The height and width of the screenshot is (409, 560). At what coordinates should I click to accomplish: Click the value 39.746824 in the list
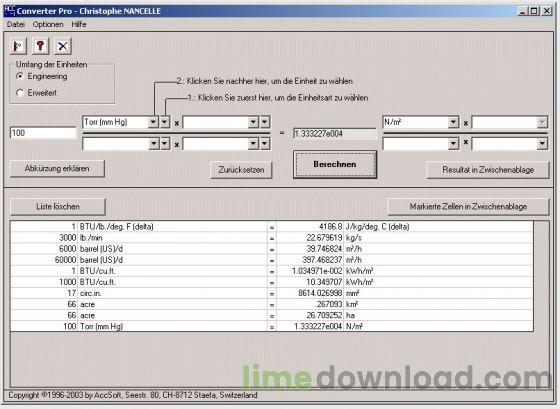click(310, 249)
